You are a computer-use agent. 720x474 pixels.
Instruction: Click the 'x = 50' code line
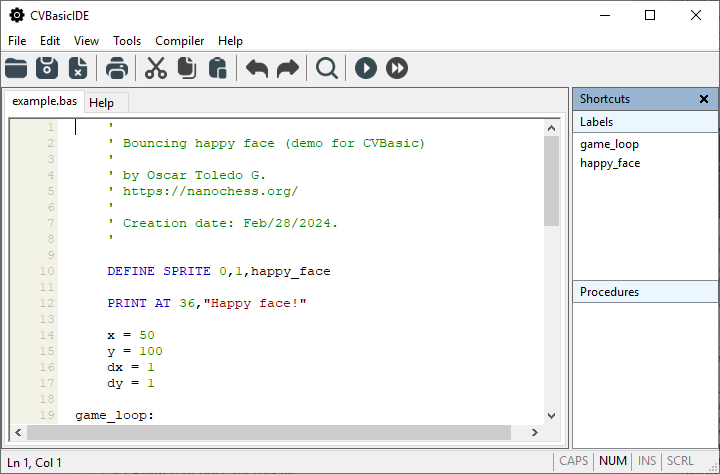[131, 335]
